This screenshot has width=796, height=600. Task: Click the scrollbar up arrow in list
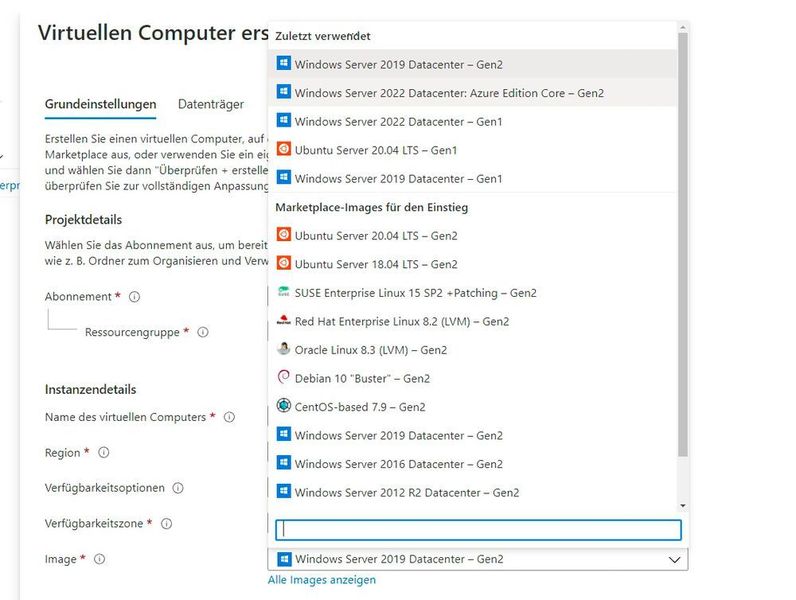click(x=683, y=27)
